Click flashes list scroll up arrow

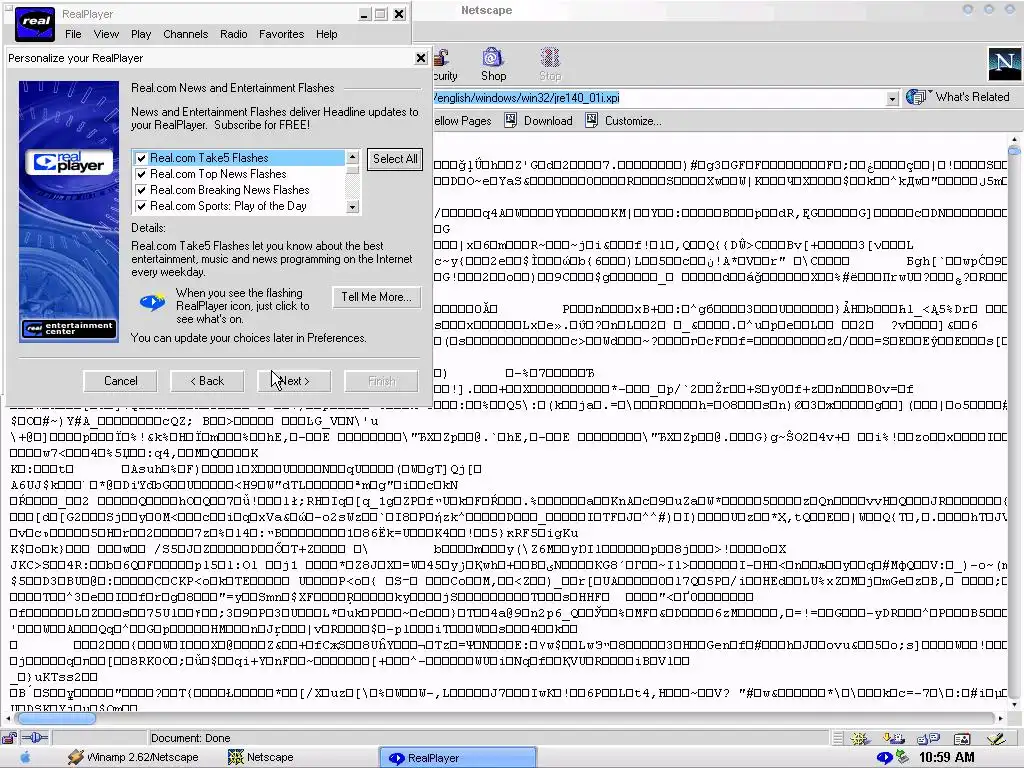353,157
